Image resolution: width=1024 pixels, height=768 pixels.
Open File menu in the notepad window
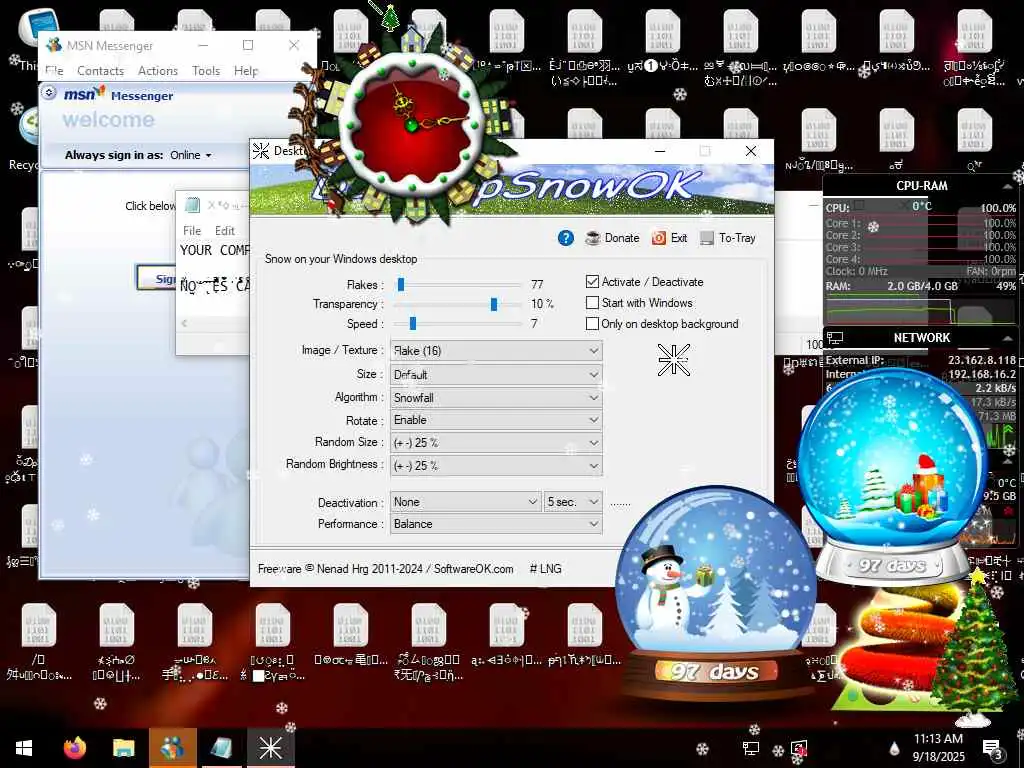click(192, 231)
